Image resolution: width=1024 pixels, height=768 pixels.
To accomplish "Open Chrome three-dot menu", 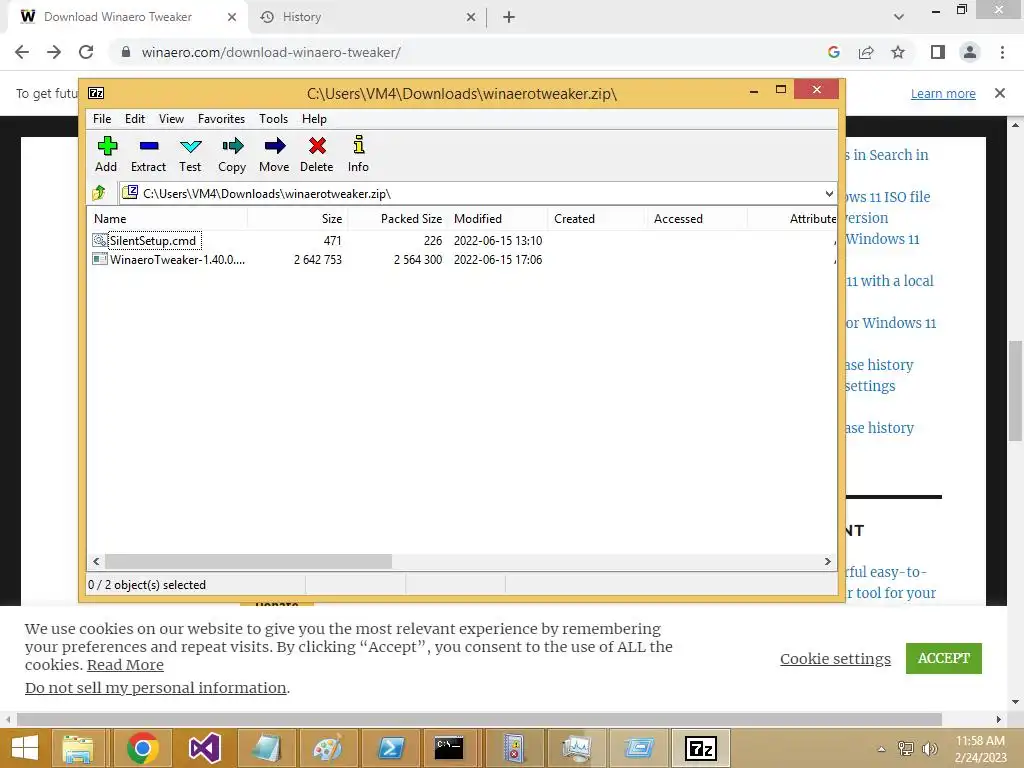I will coord(1002,52).
